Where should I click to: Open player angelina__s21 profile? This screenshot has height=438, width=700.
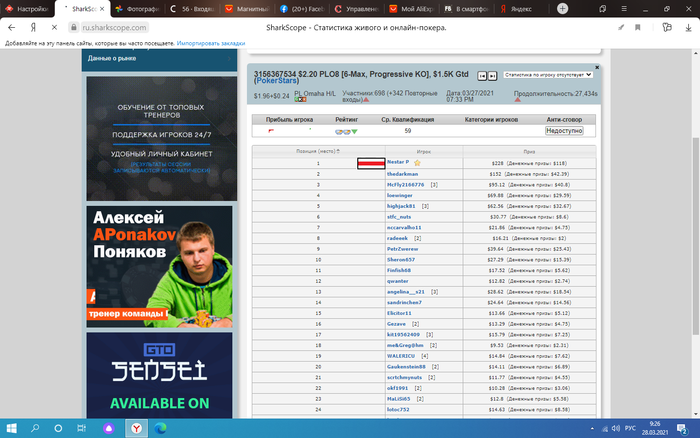(405, 292)
